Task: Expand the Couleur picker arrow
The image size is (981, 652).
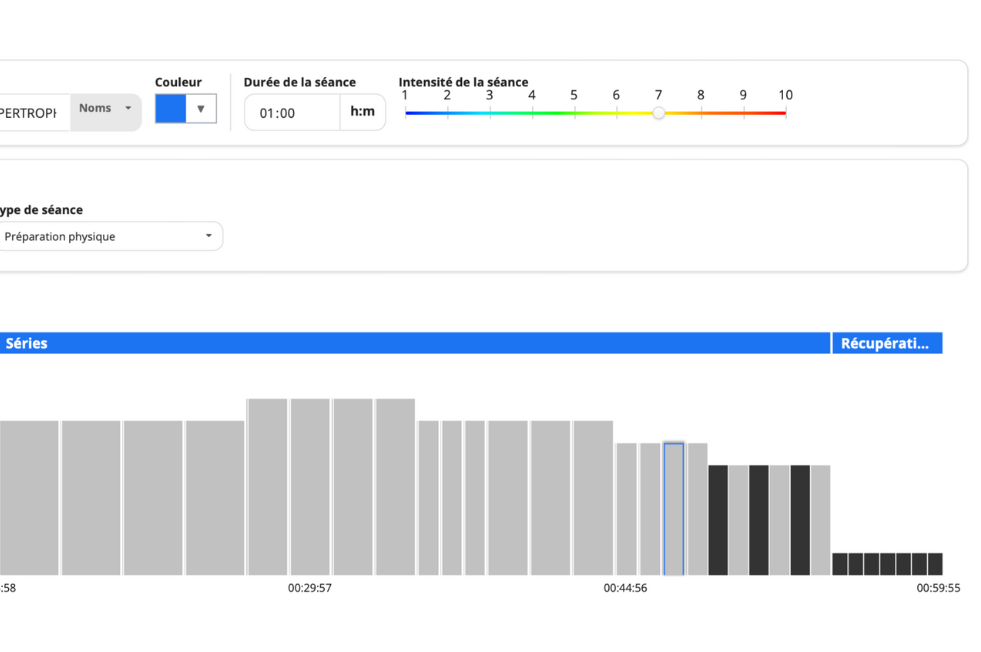Action: 201,109
